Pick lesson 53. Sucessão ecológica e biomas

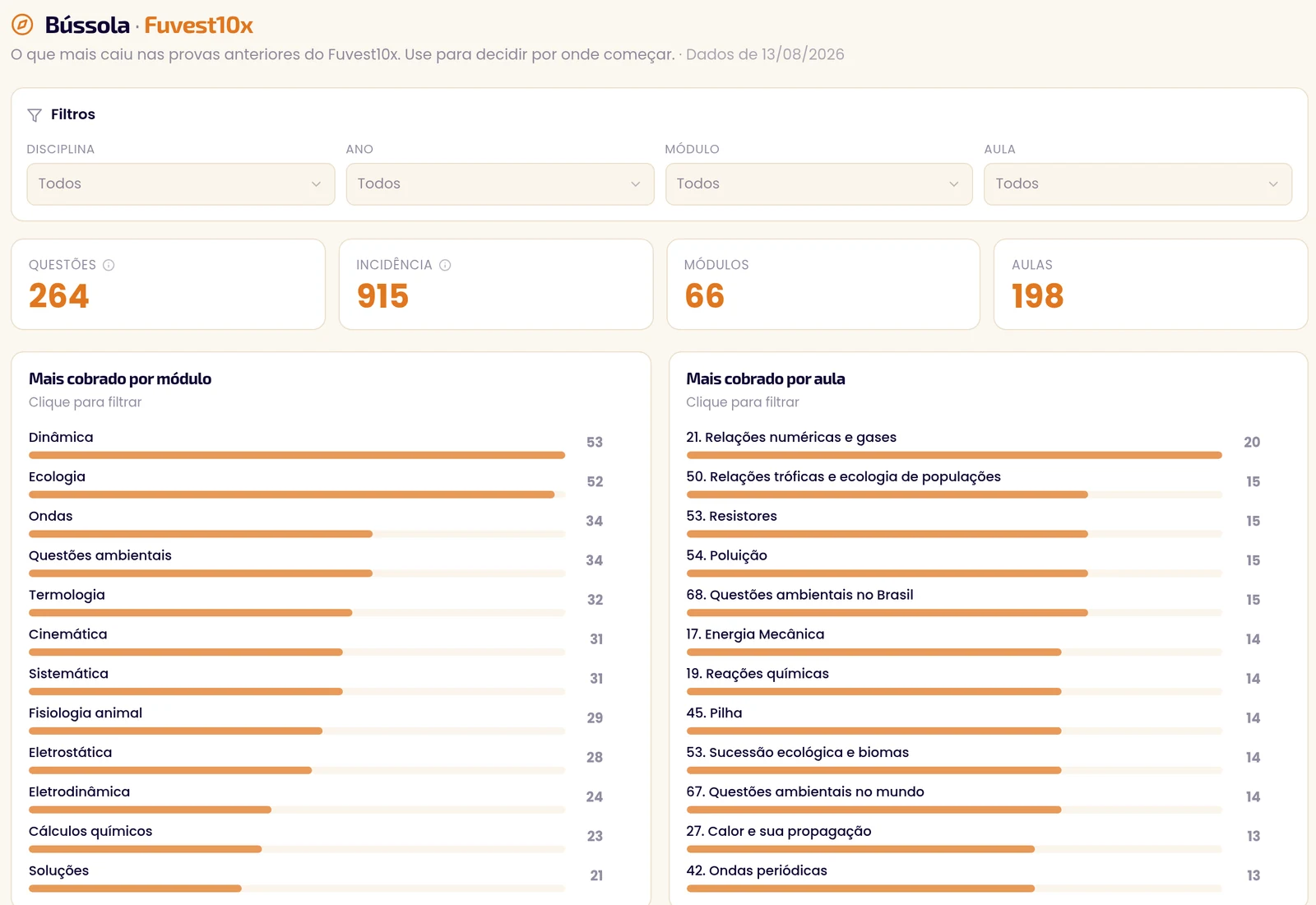coord(974,759)
